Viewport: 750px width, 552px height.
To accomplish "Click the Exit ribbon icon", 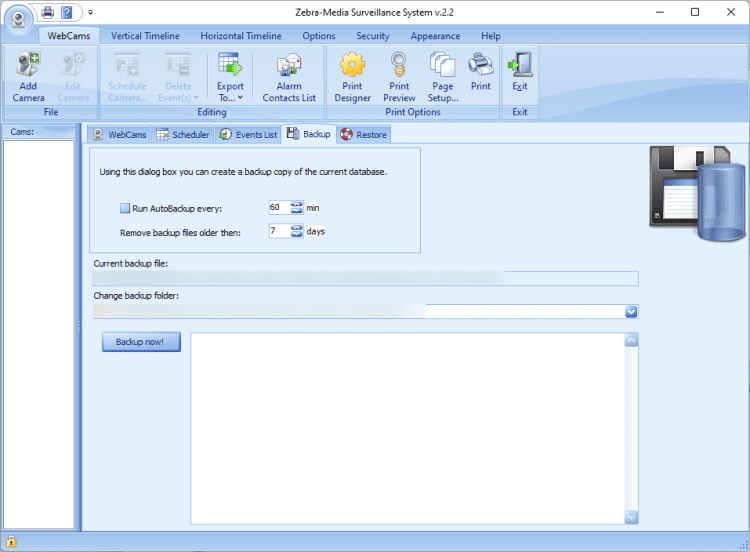I will point(520,73).
